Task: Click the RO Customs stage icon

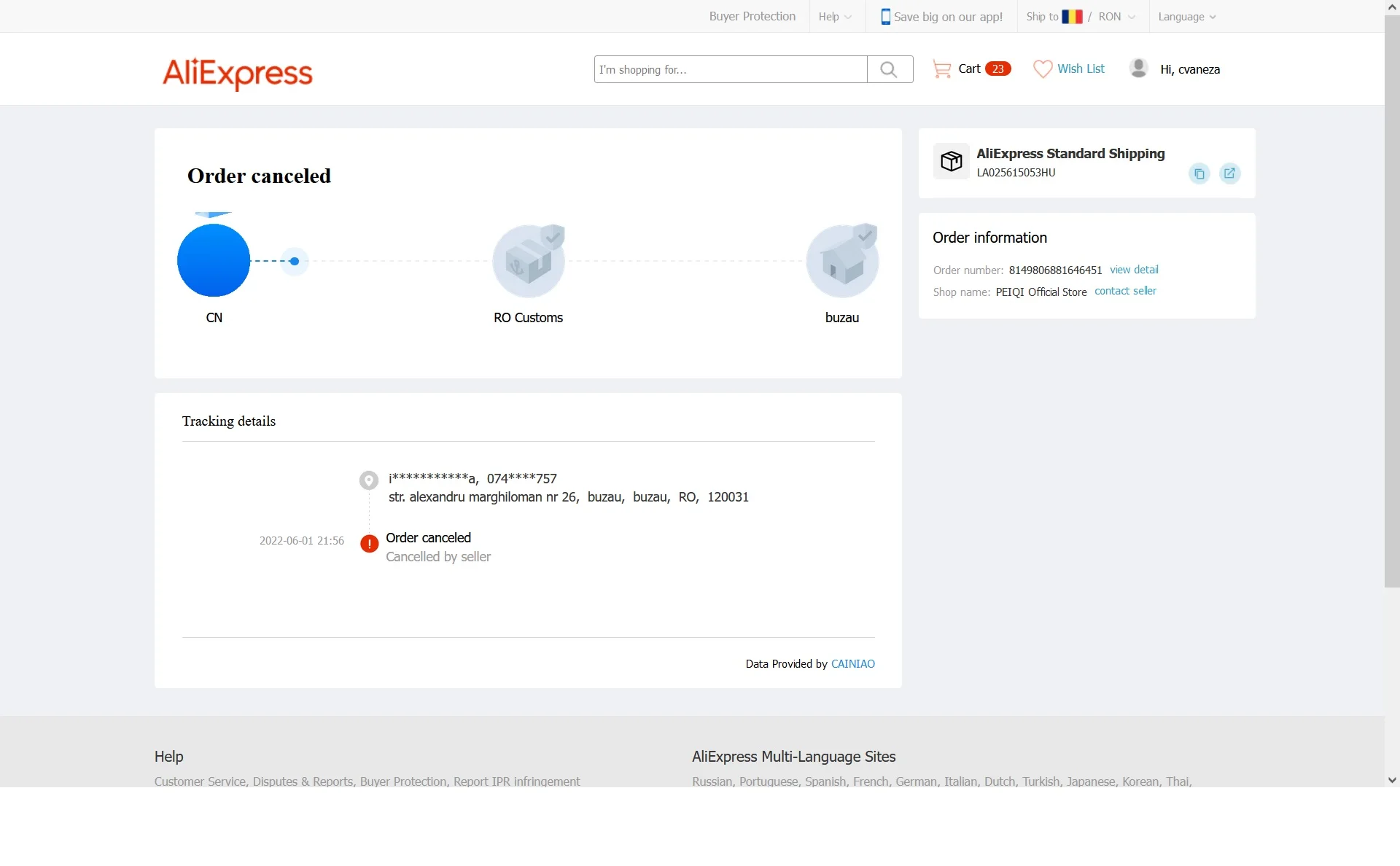Action: tap(529, 261)
